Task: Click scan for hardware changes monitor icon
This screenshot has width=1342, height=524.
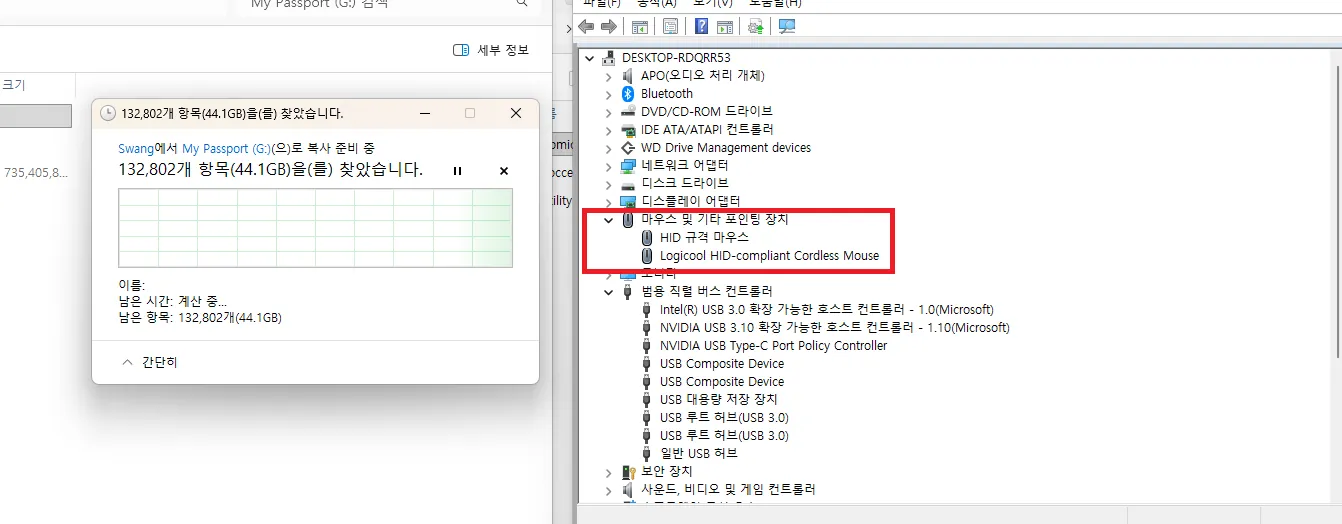Action: 787,26
